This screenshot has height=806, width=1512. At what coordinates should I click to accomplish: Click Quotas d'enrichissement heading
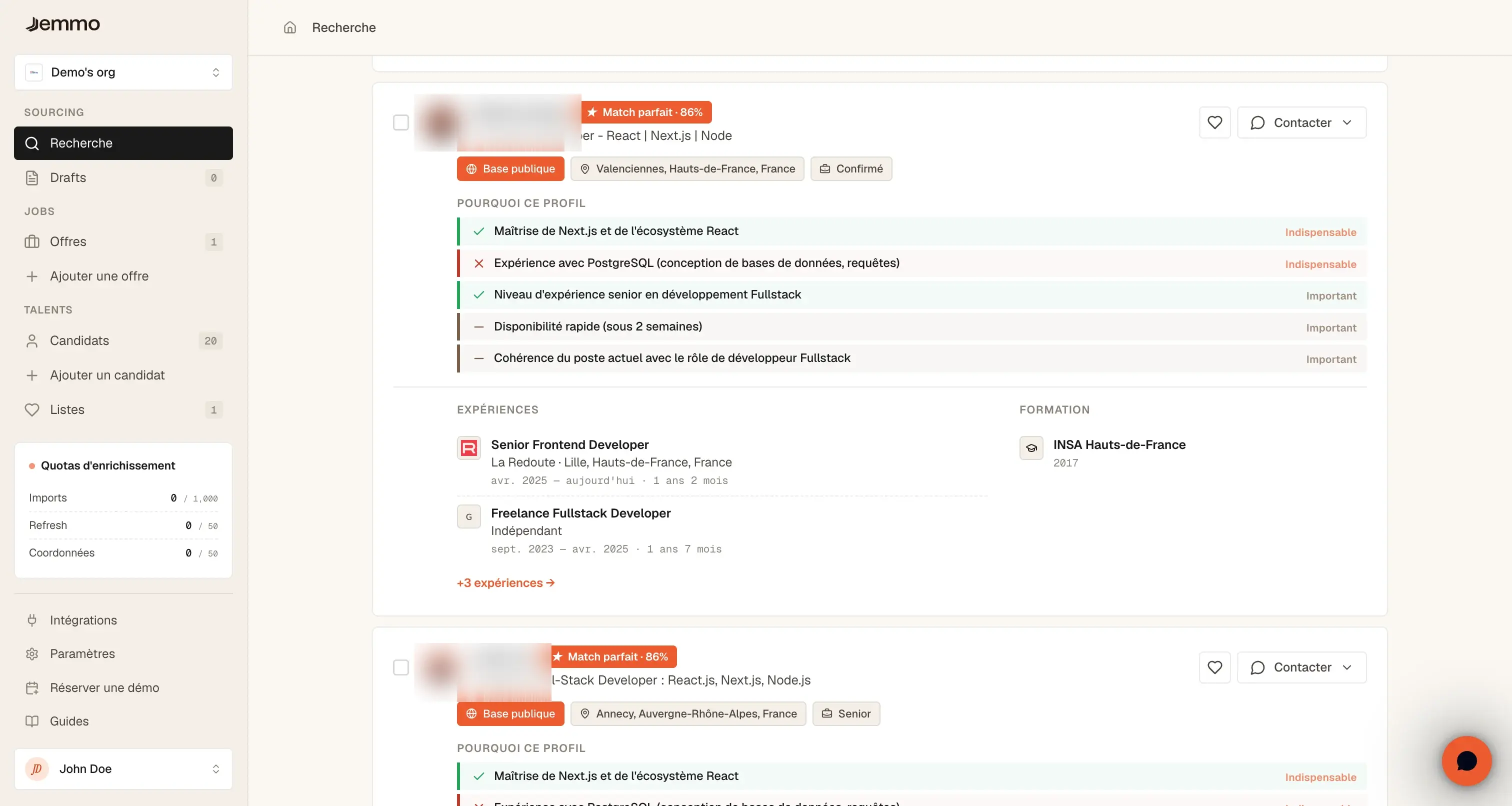(x=108, y=465)
